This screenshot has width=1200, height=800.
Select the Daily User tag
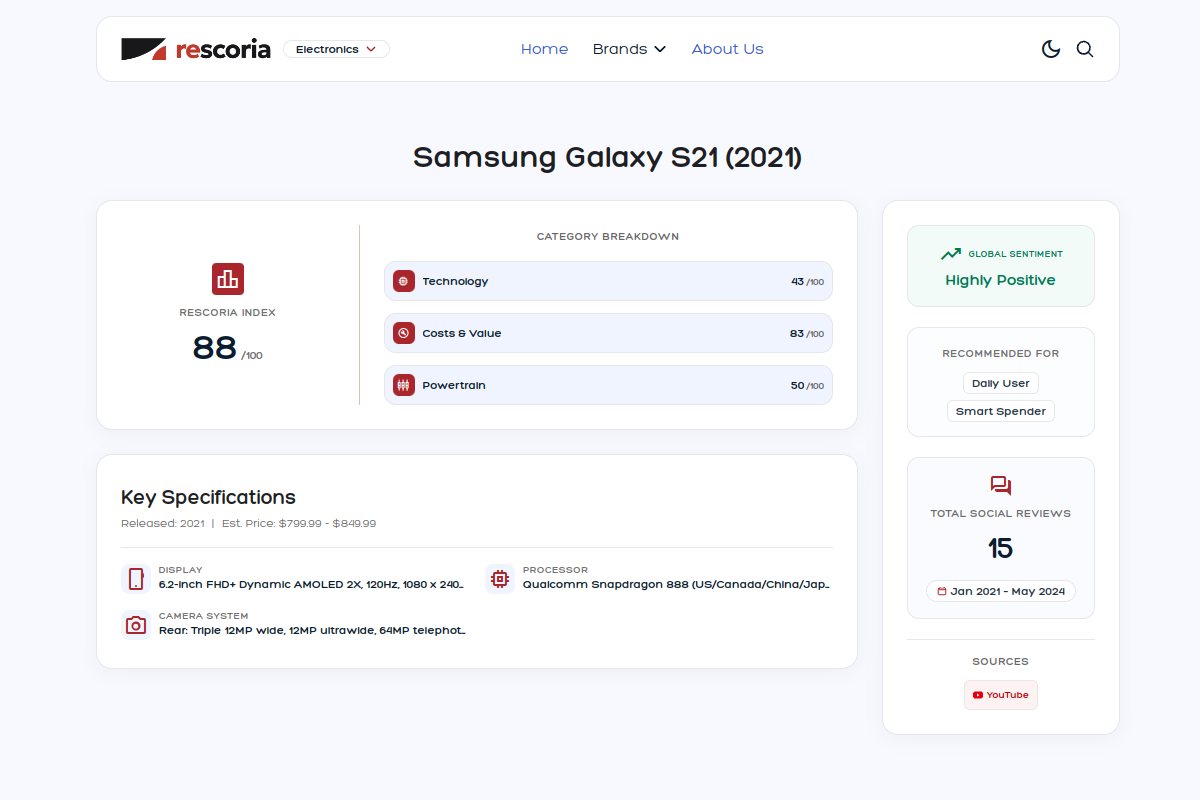(x=1000, y=383)
